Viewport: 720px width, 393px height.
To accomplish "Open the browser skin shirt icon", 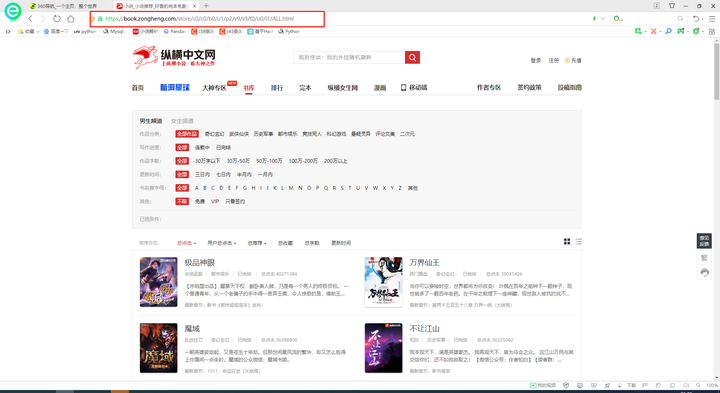I will click(672, 6).
